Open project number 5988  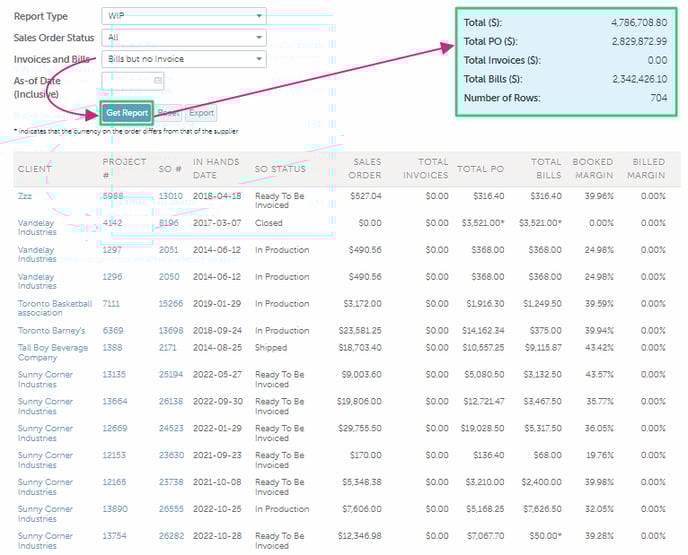coord(113,196)
